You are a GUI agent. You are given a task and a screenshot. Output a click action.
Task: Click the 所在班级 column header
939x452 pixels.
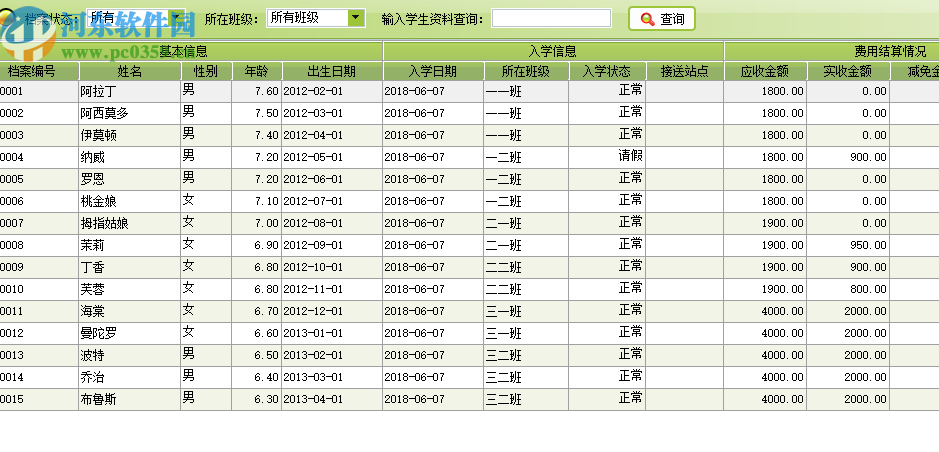tap(526, 72)
